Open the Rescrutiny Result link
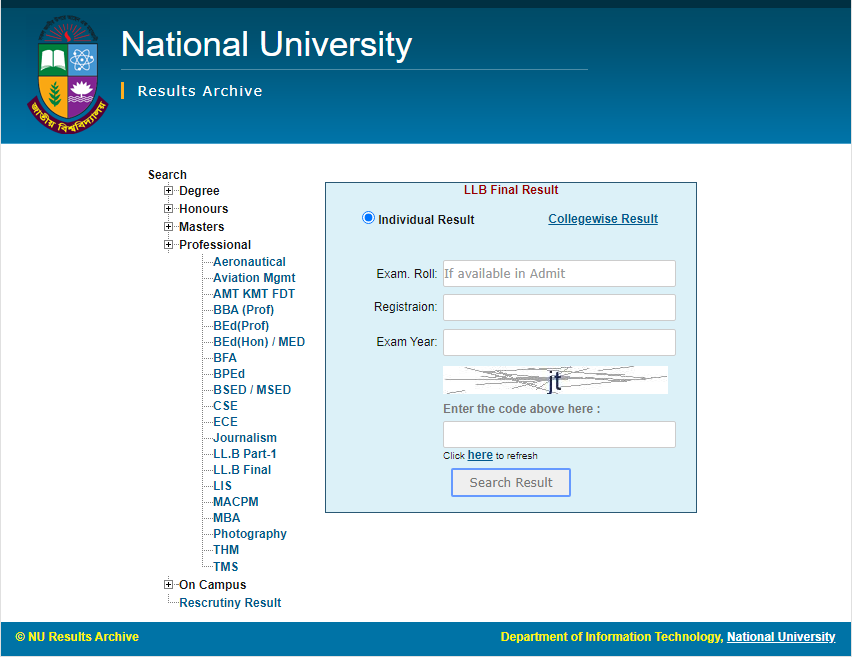This screenshot has width=852, height=657. click(x=230, y=603)
